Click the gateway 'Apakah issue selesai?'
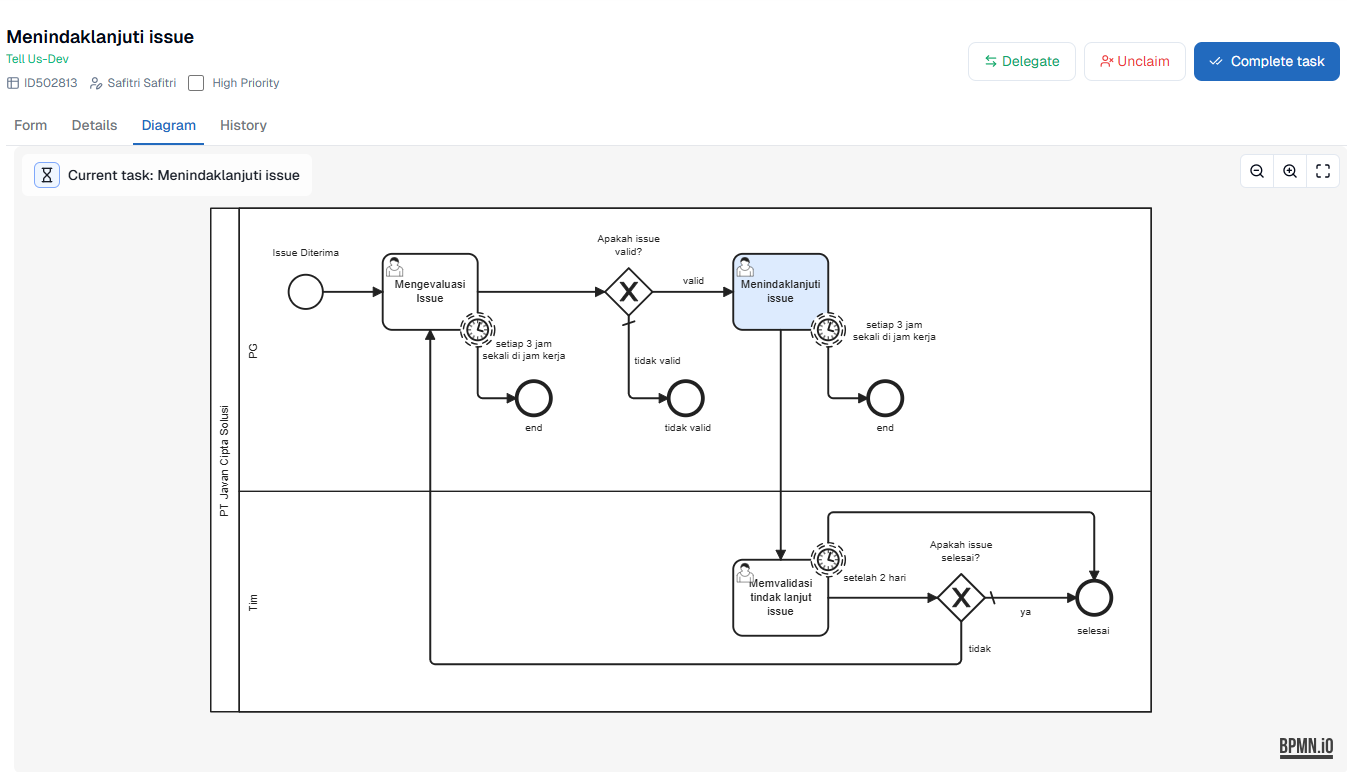Screen dimensions: 1347x772 point(961,597)
